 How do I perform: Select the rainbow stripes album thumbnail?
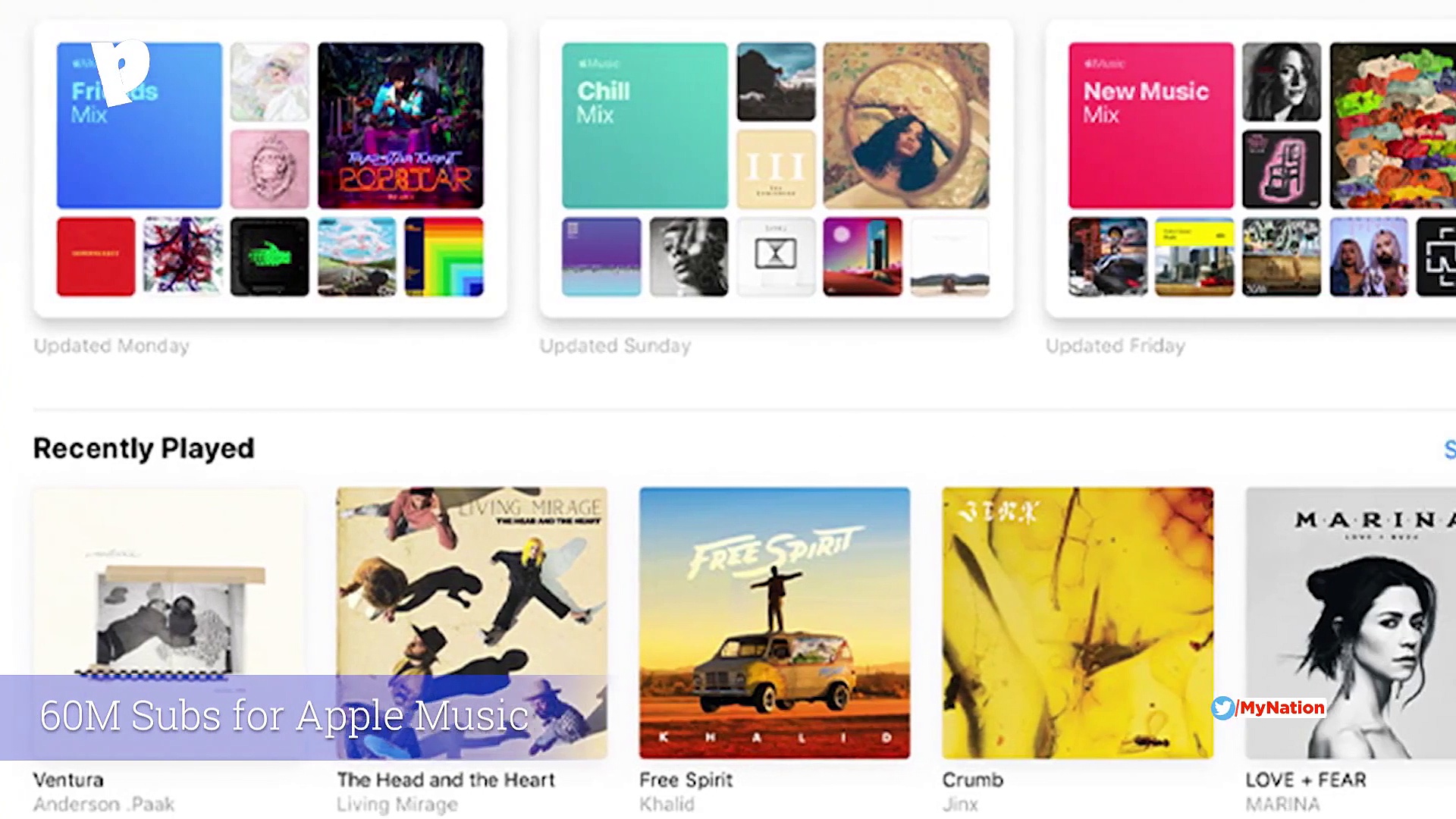pos(444,256)
